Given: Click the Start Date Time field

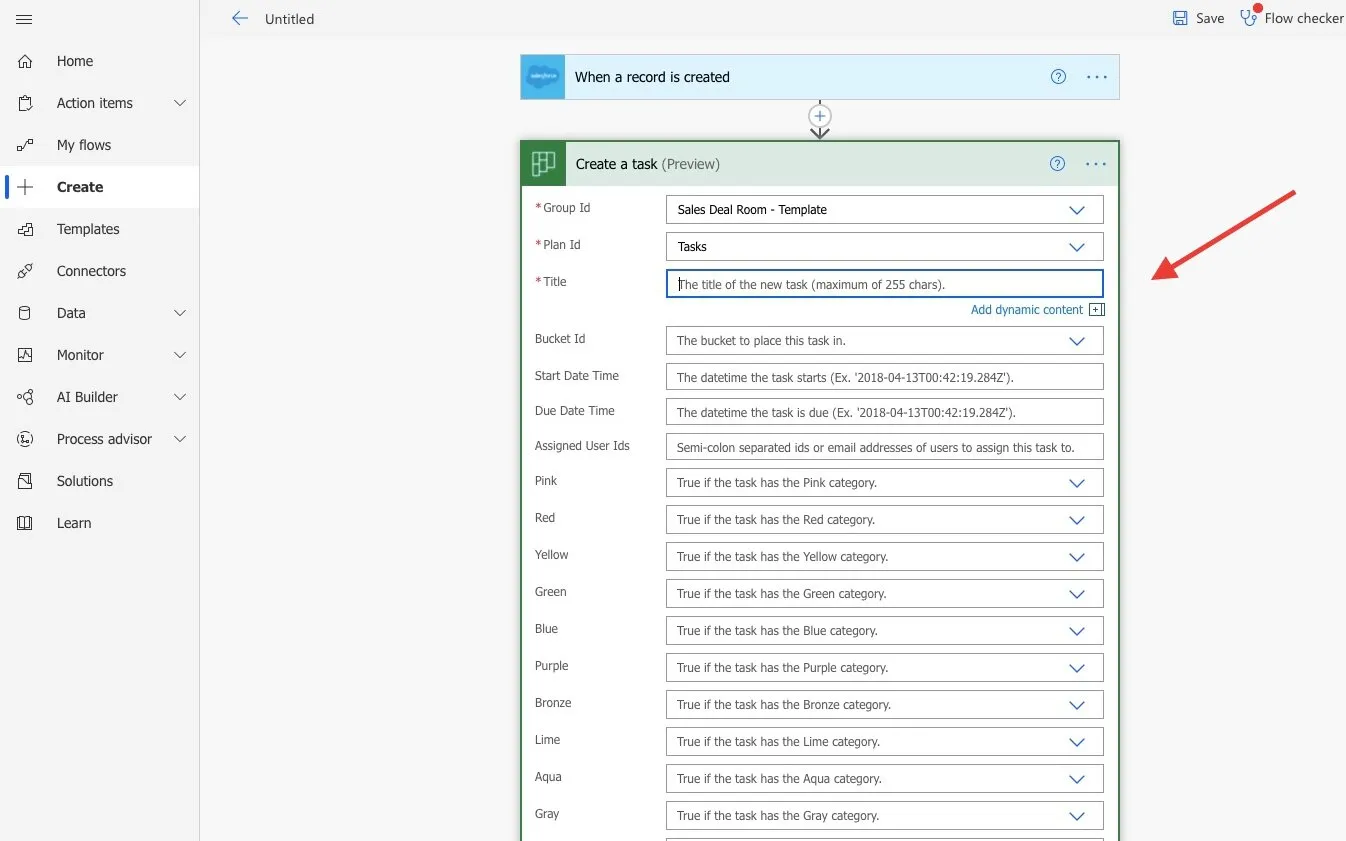Looking at the screenshot, I should 885,377.
